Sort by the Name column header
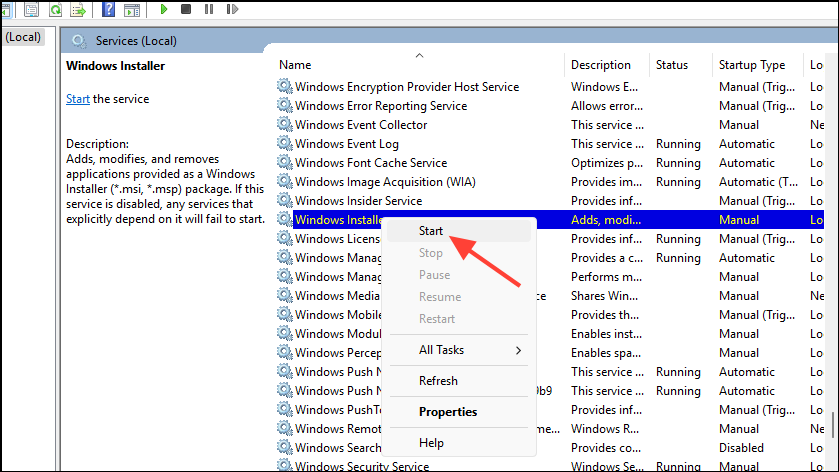The width and height of the screenshot is (839, 472). (x=295, y=65)
